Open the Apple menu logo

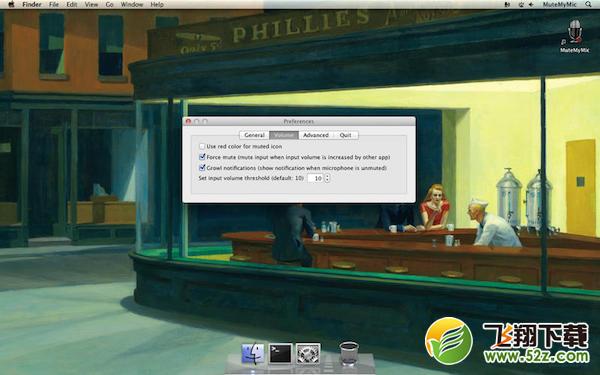click(11, 5)
